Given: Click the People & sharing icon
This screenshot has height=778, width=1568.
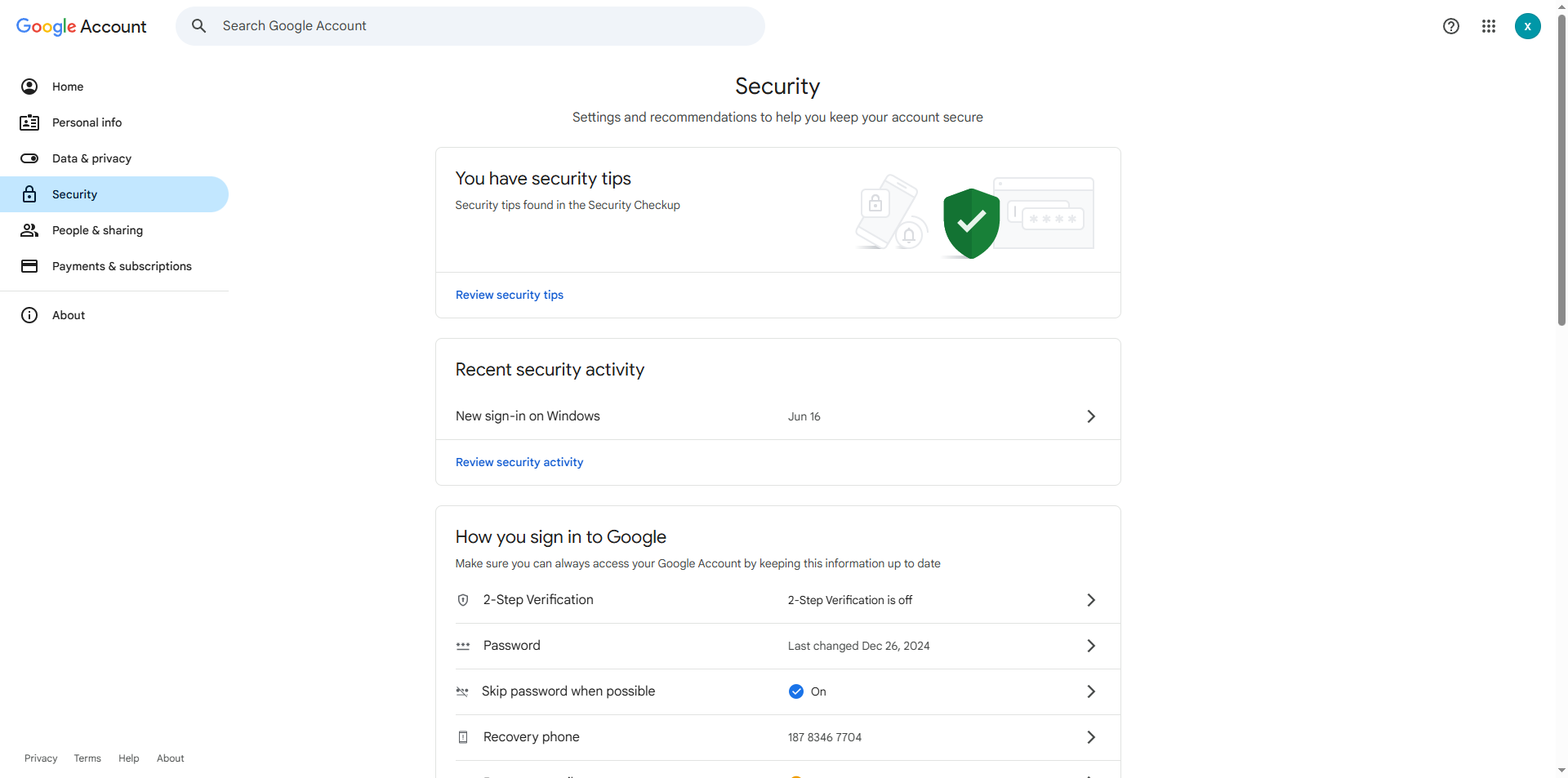Looking at the screenshot, I should tap(29, 230).
